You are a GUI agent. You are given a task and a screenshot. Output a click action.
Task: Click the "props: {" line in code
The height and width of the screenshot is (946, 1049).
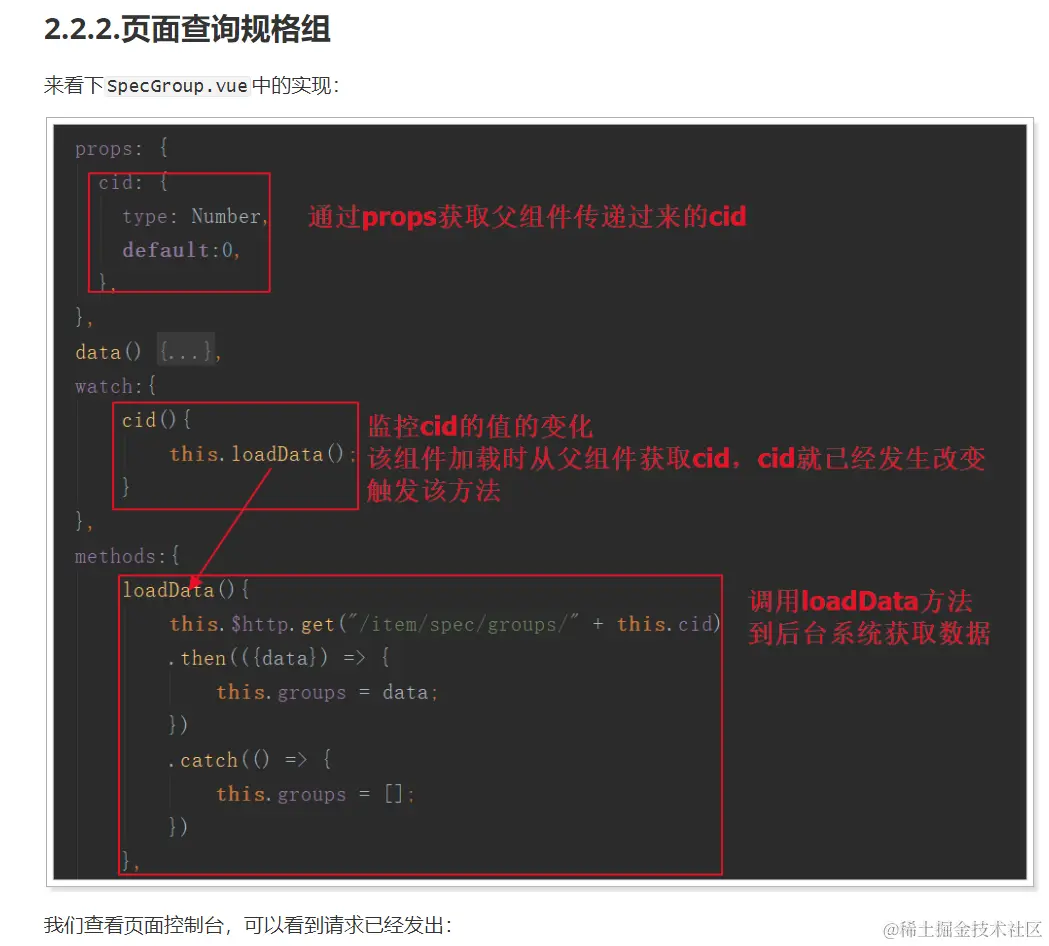pos(121,149)
